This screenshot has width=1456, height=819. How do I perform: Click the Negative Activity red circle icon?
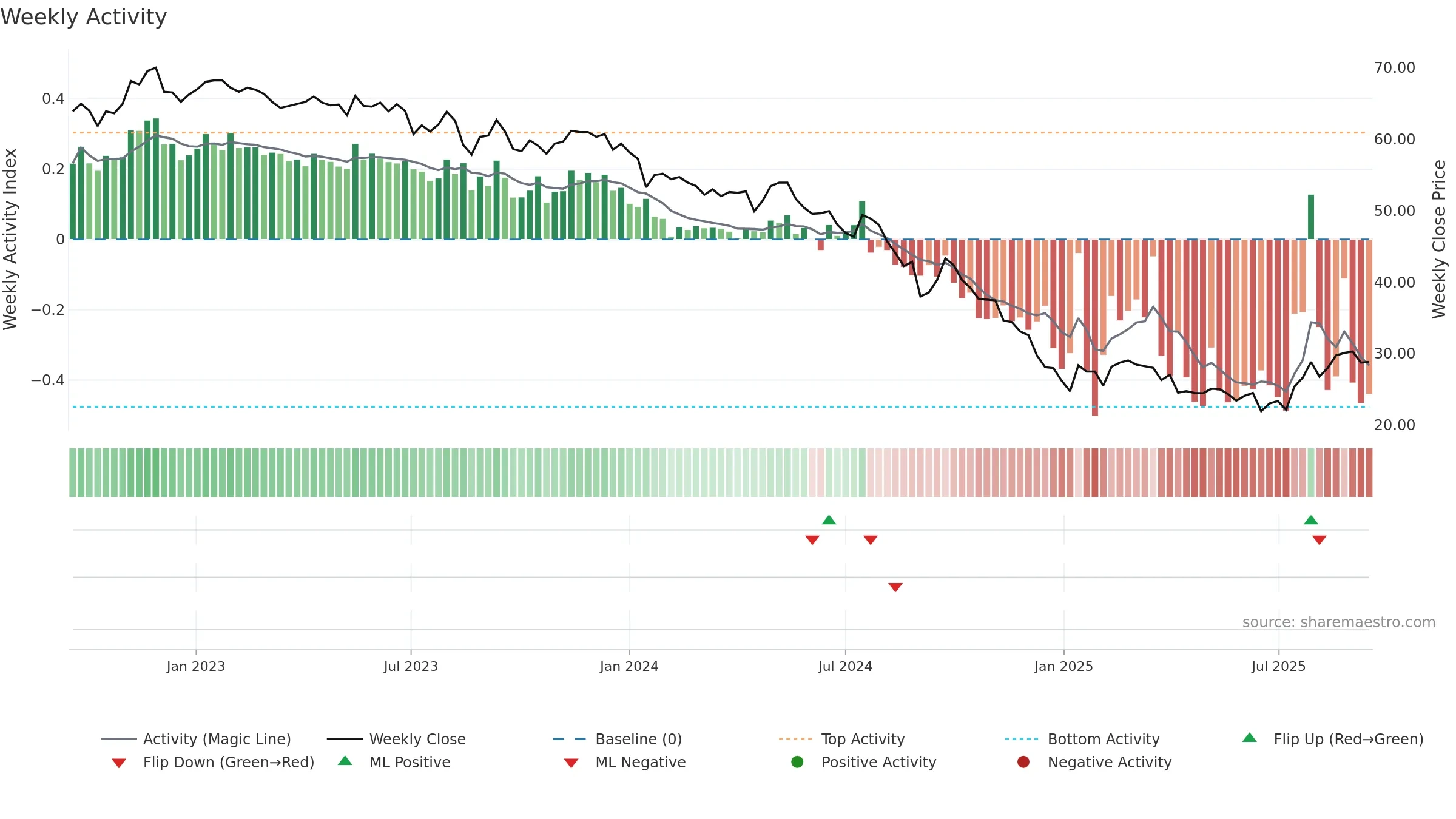1023,762
